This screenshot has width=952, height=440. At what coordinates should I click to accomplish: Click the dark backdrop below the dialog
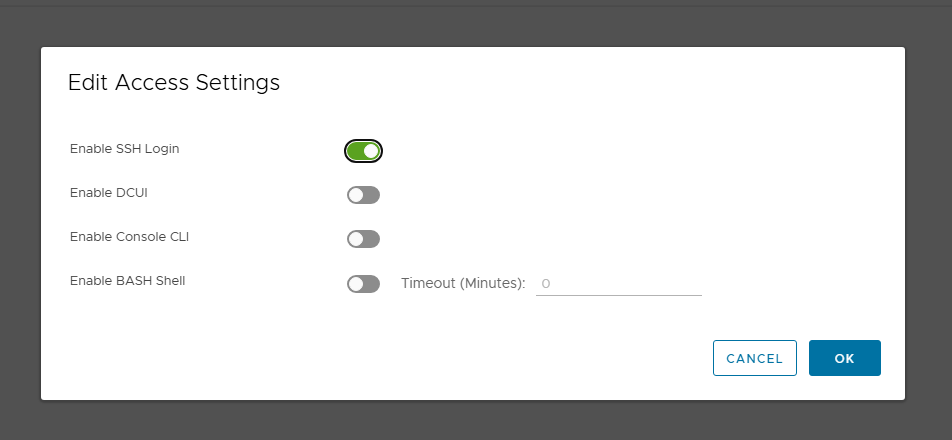click(x=476, y=421)
